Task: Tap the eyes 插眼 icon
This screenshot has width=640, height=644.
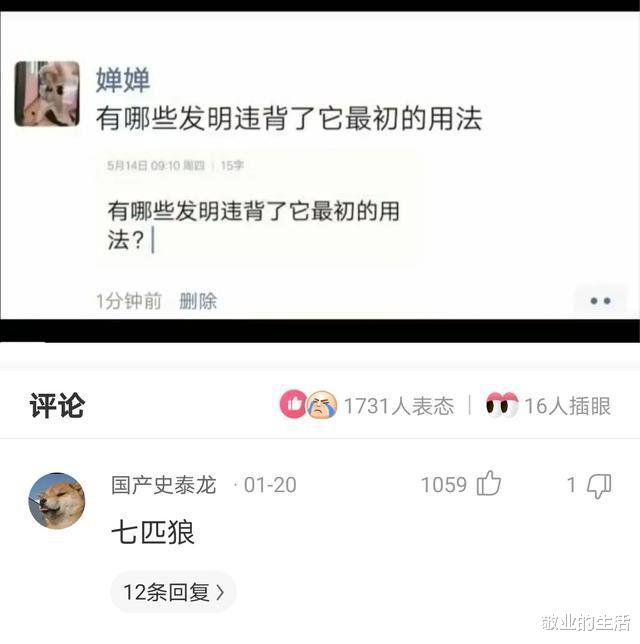Action: coord(502,405)
